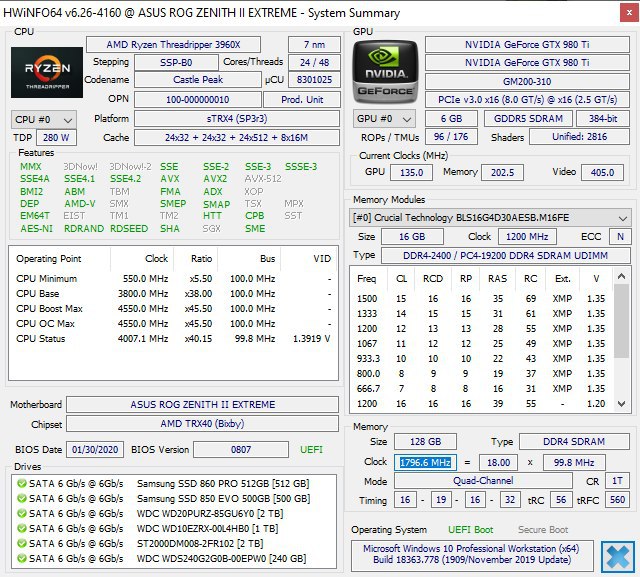640x577 pixels.
Task: Click the TDP 280 W field
Action: 56,138
